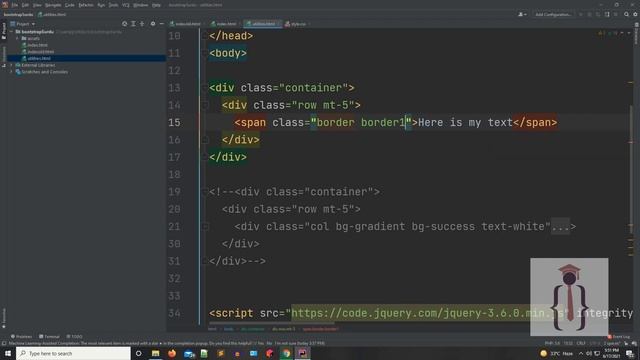Open the Terminal tool window
640x360 pixels.
49,337
